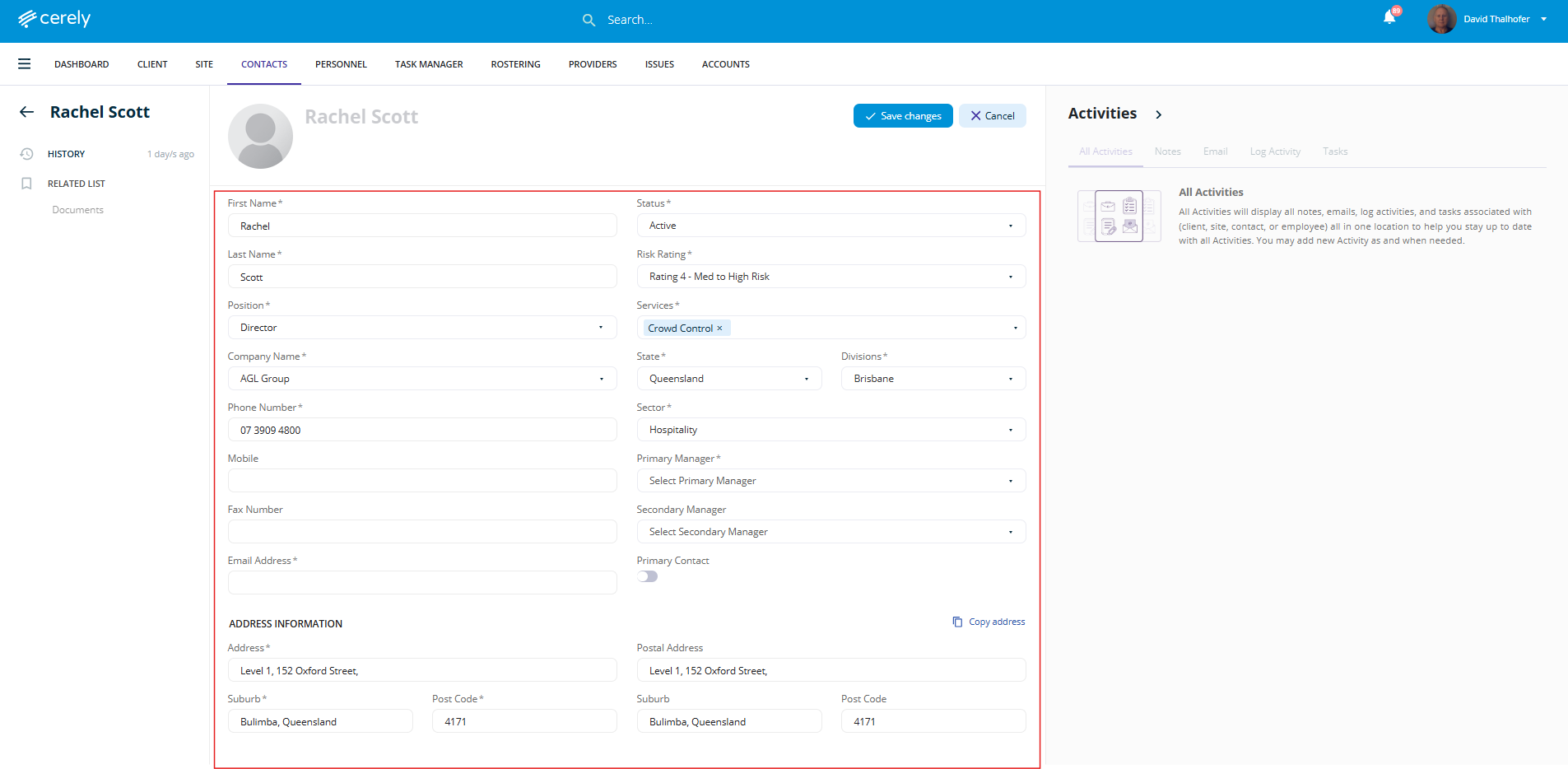Switch to the Notes tab
The width and height of the screenshot is (1568, 769).
pos(1167,151)
